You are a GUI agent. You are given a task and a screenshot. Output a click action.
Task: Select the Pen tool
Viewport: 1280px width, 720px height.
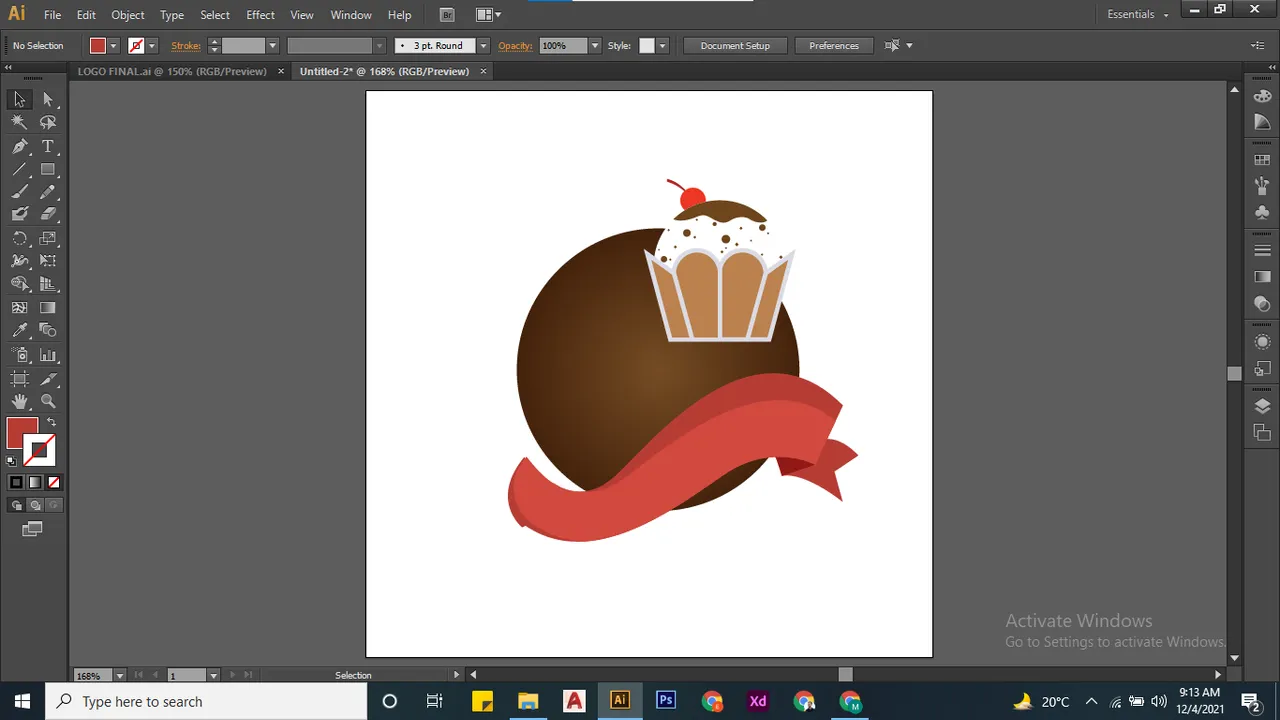(x=19, y=146)
